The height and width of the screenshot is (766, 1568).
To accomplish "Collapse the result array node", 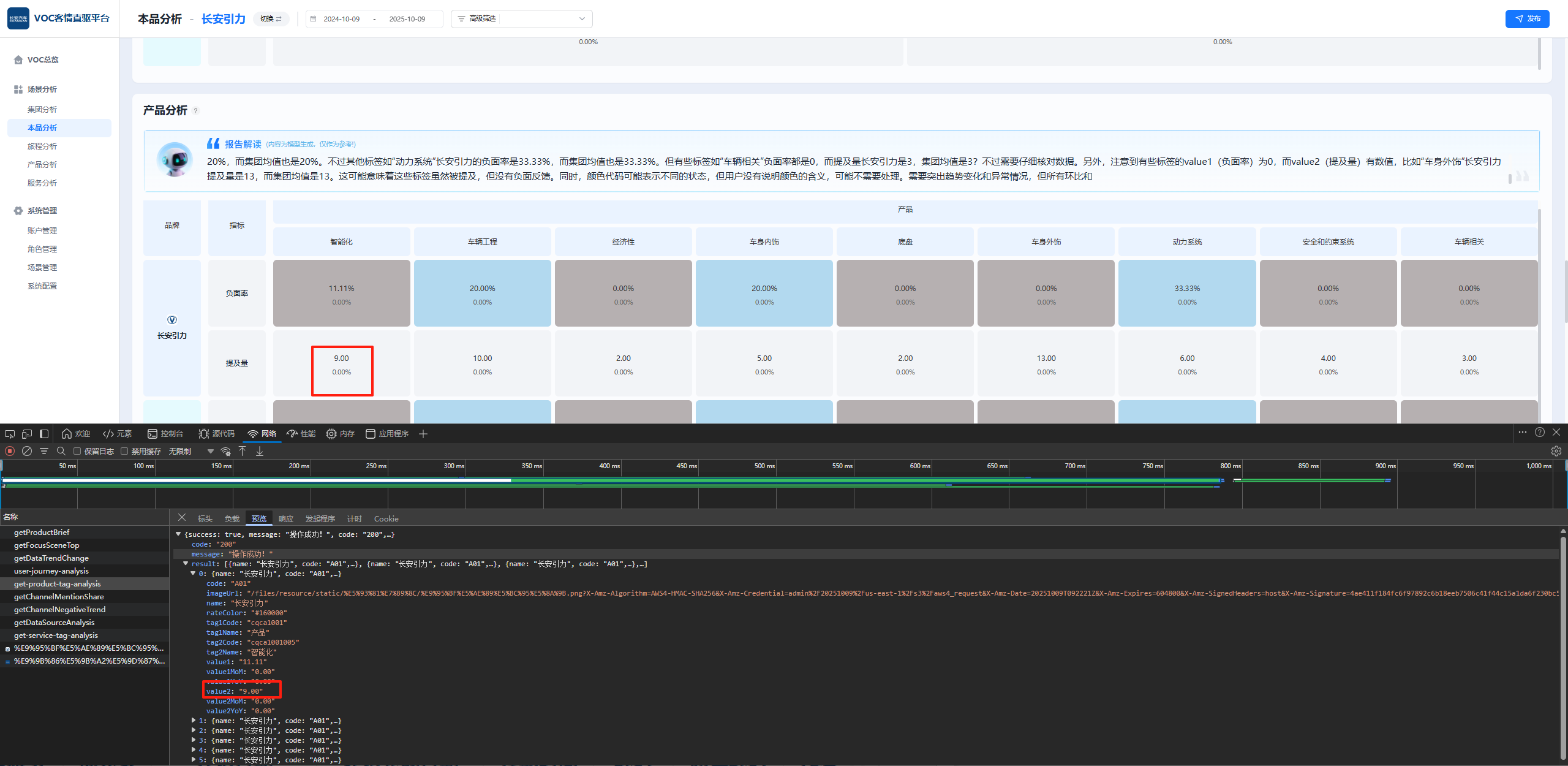I will click(x=186, y=564).
